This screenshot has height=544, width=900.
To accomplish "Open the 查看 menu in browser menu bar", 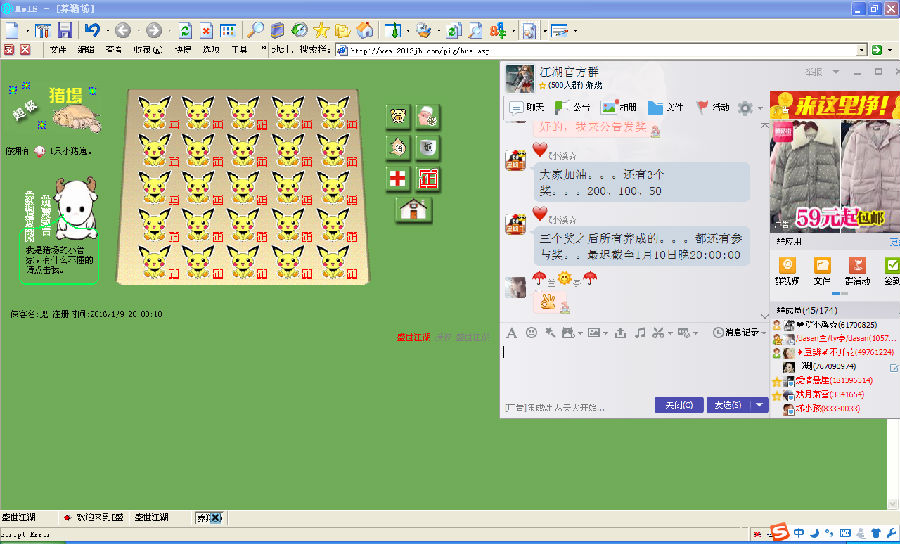I will (114, 50).
